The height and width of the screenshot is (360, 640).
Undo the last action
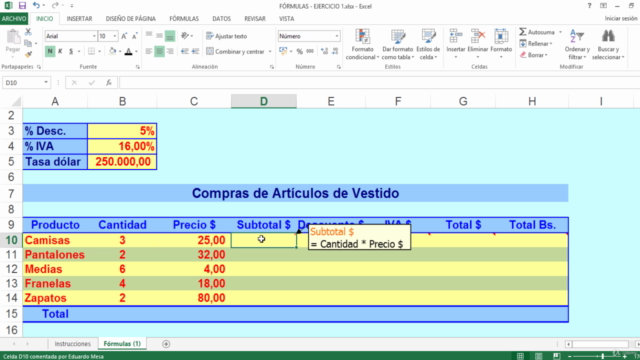click(x=36, y=6)
